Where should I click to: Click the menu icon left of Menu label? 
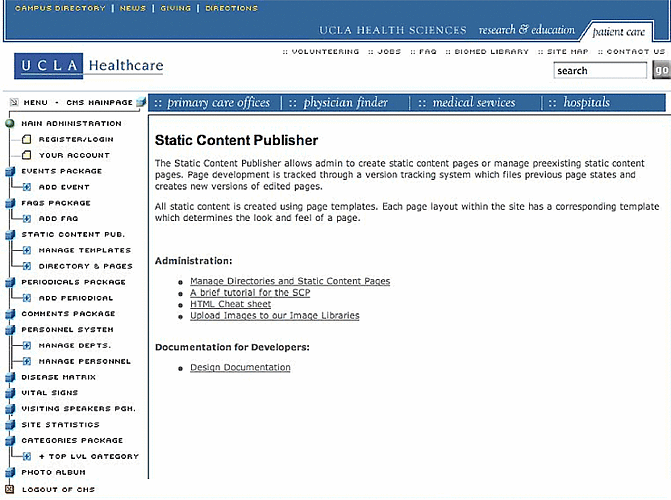click(x=14, y=102)
